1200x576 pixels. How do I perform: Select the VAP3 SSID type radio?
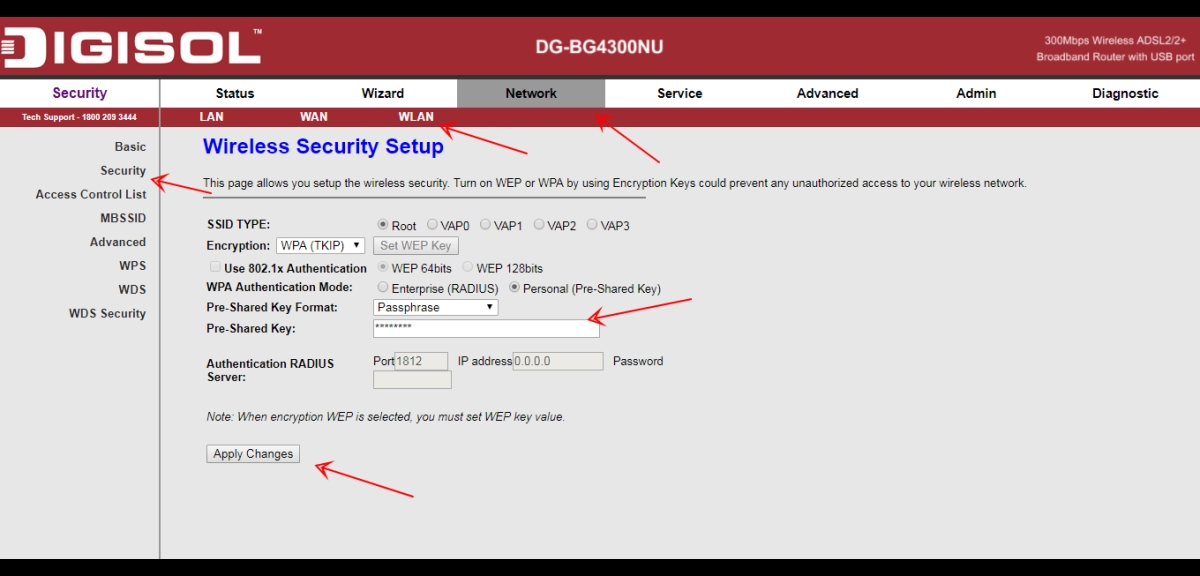click(x=592, y=225)
